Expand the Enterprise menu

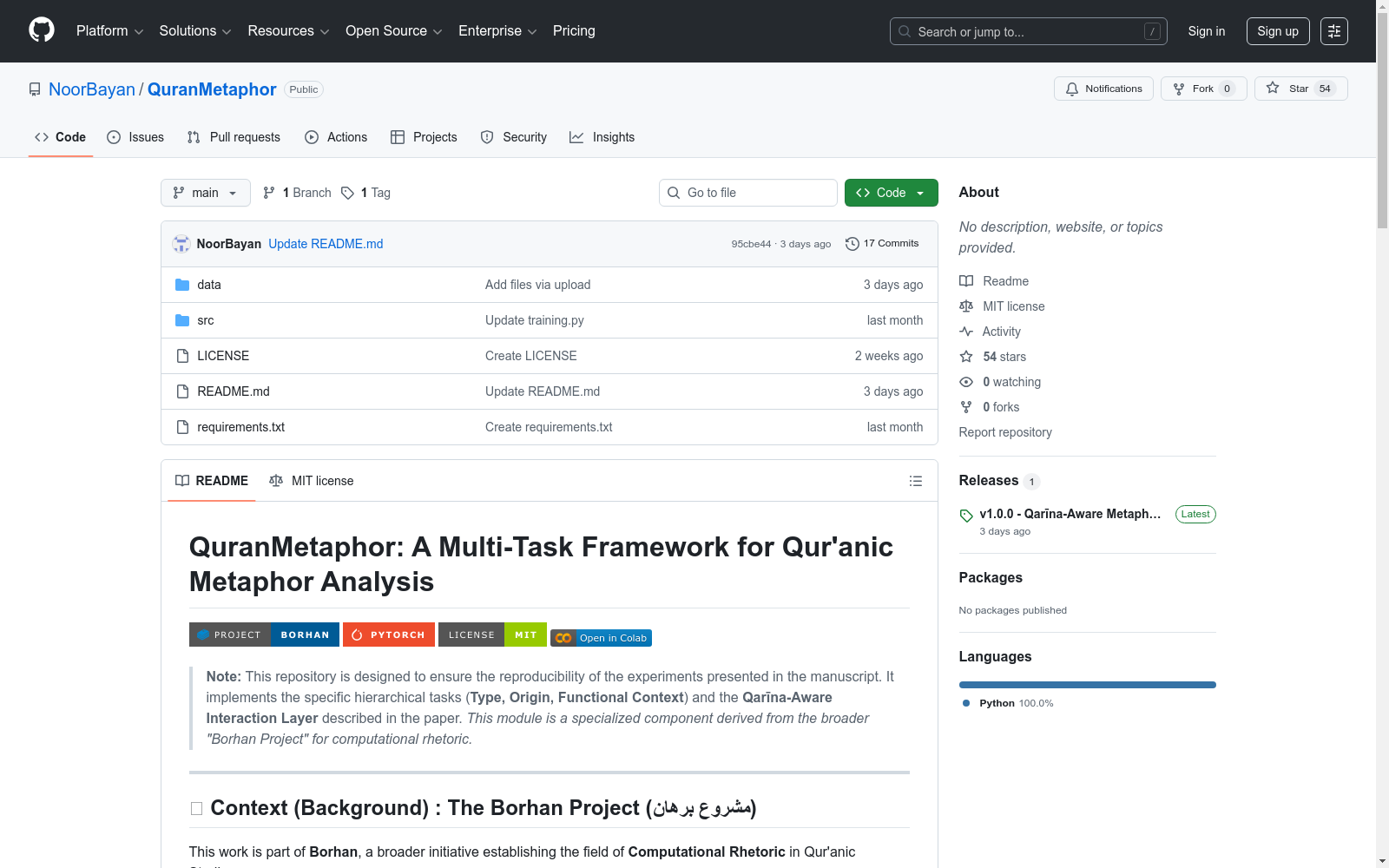[497, 31]
